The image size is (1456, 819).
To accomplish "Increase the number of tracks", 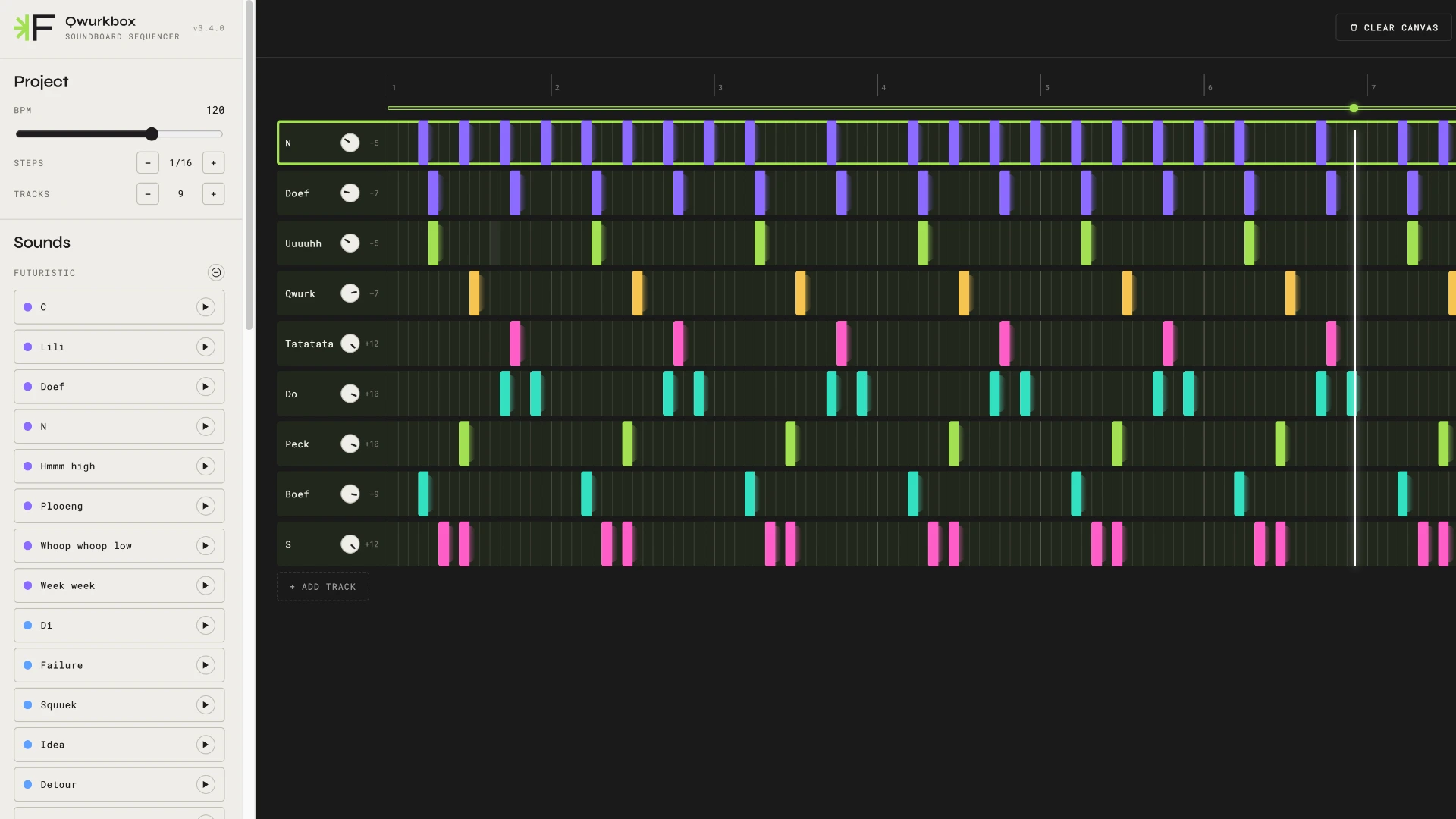I will (214, 194).
